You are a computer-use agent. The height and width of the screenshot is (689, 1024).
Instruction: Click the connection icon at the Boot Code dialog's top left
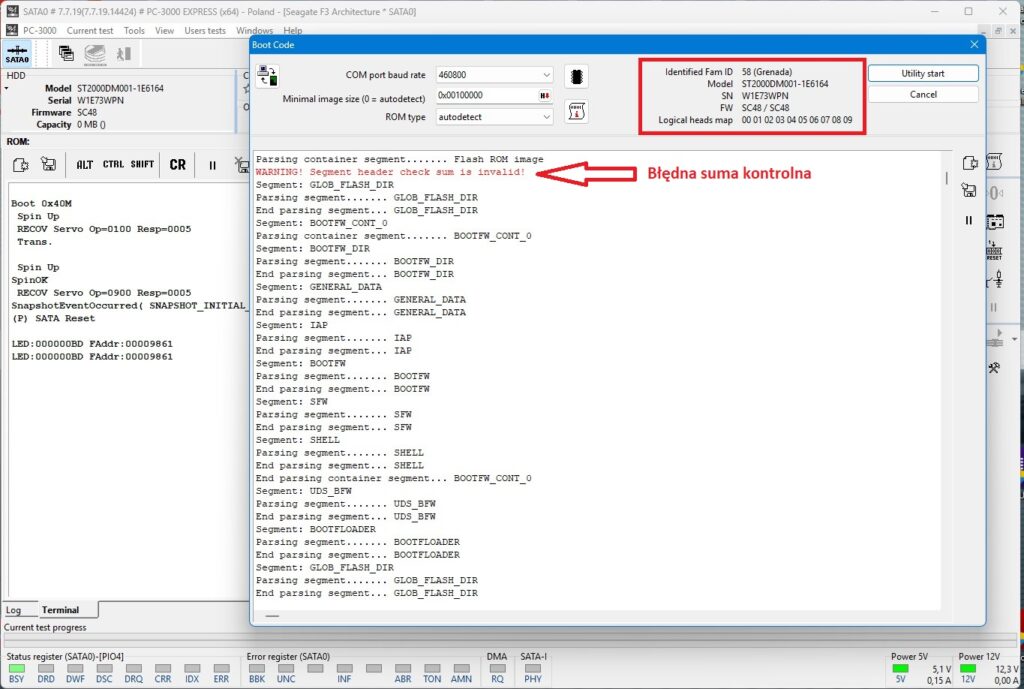pos(268,76)
